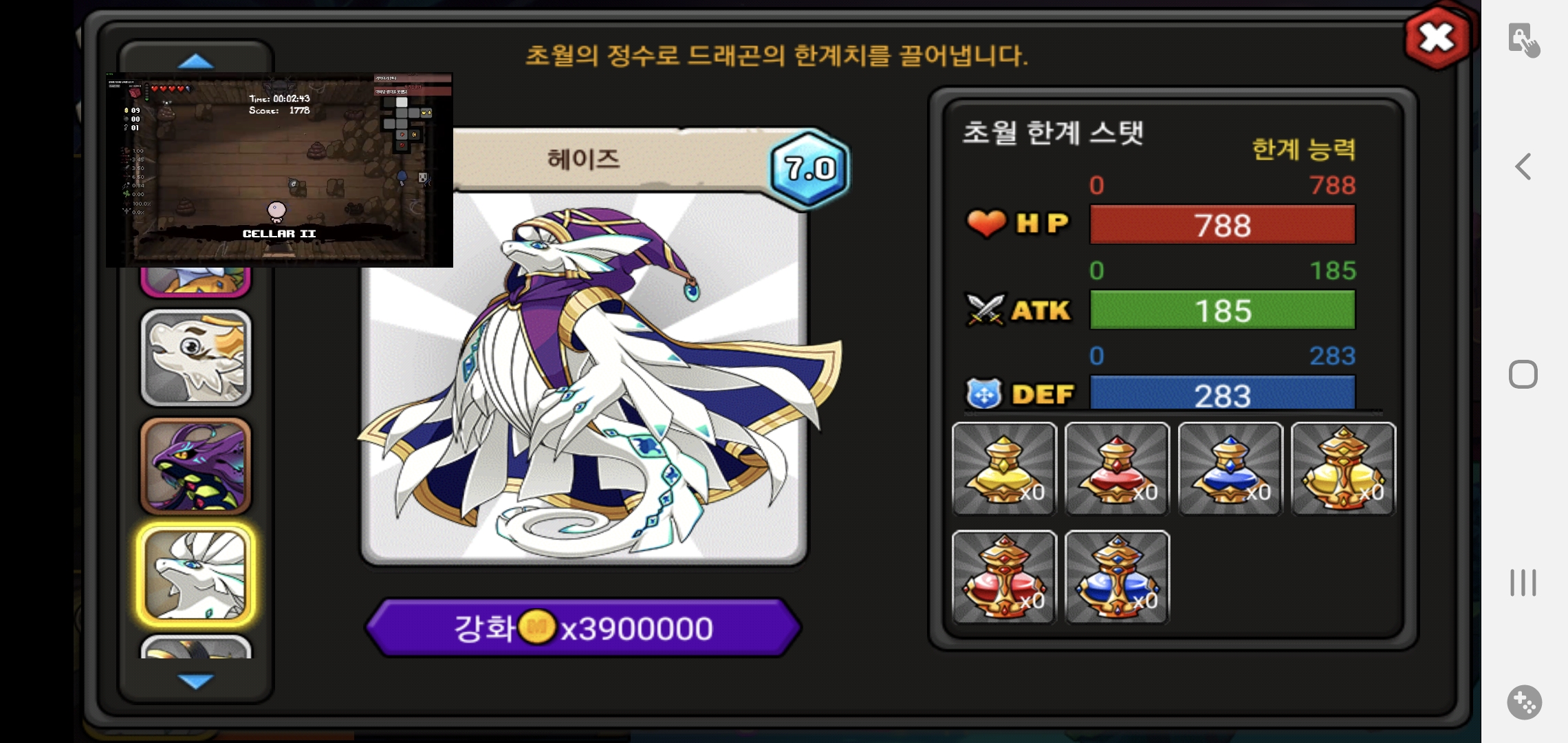This screenshot has width=1568, height=743.
Task: Choose the highlighted white dragon portrait
Action: (x=196, y=575)
